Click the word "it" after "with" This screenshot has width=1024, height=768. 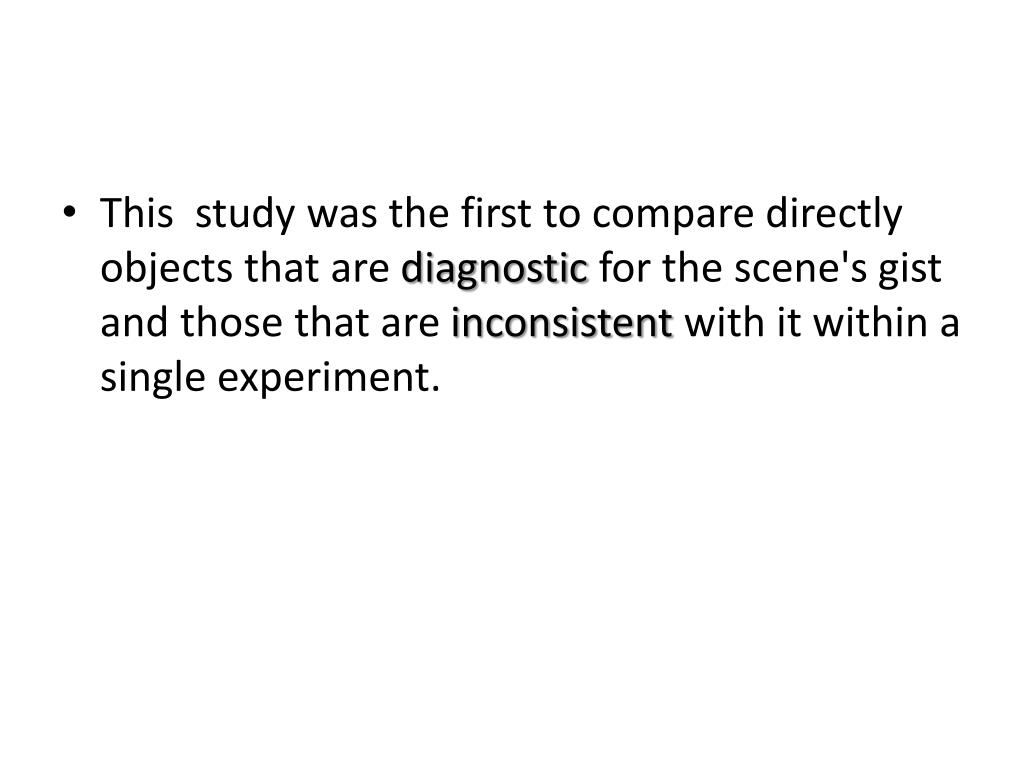point(788,323)
